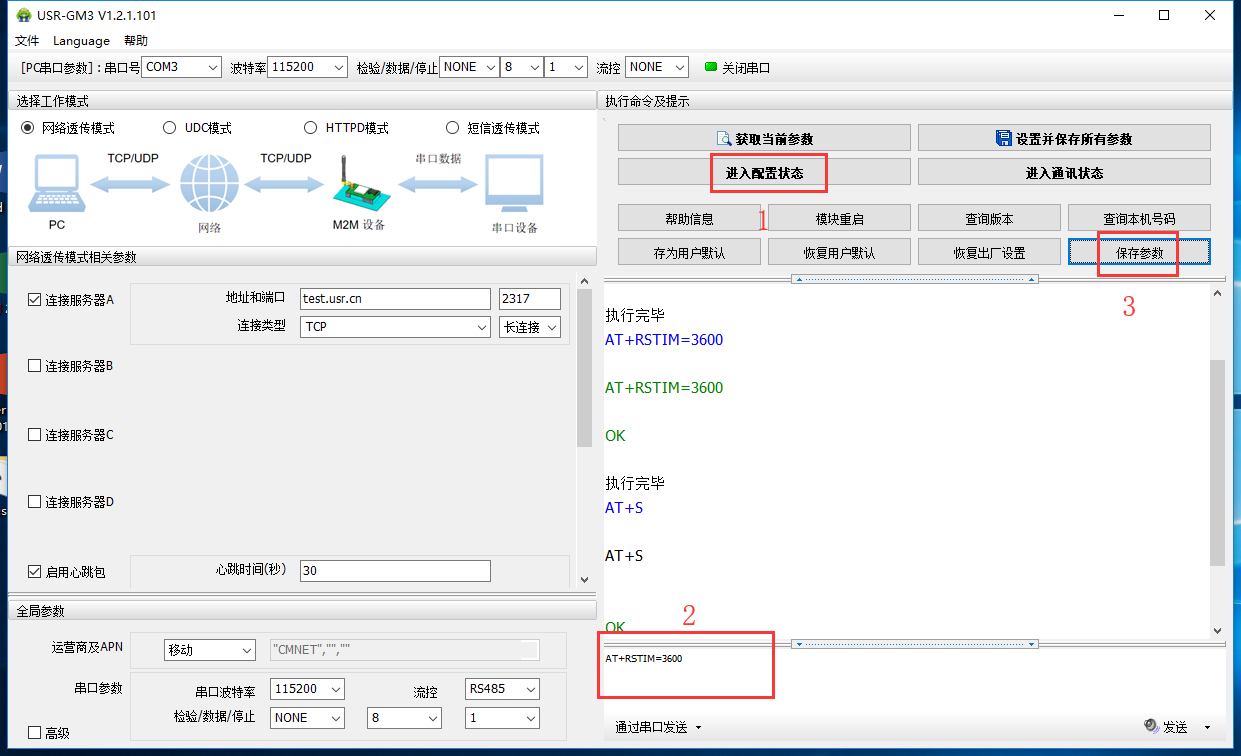Click the send icon beside 发送
Screen dimensions: 1241x756
[x=1151, y=727]
